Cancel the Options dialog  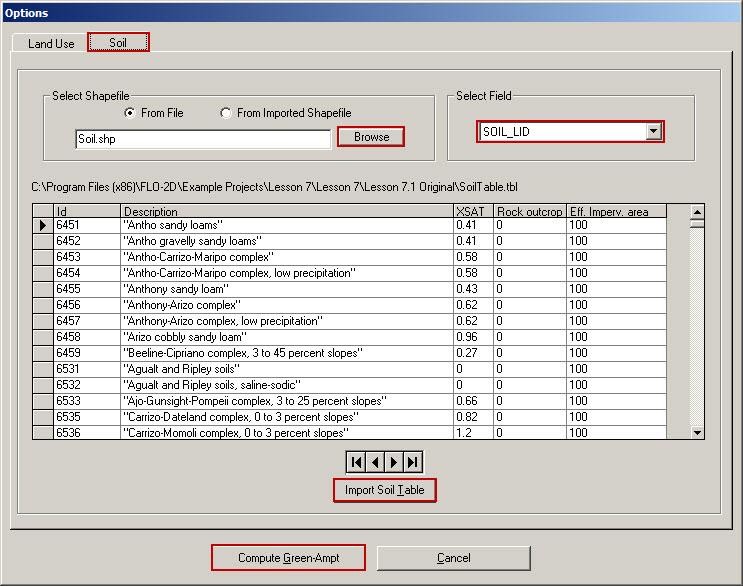point(453,558)
